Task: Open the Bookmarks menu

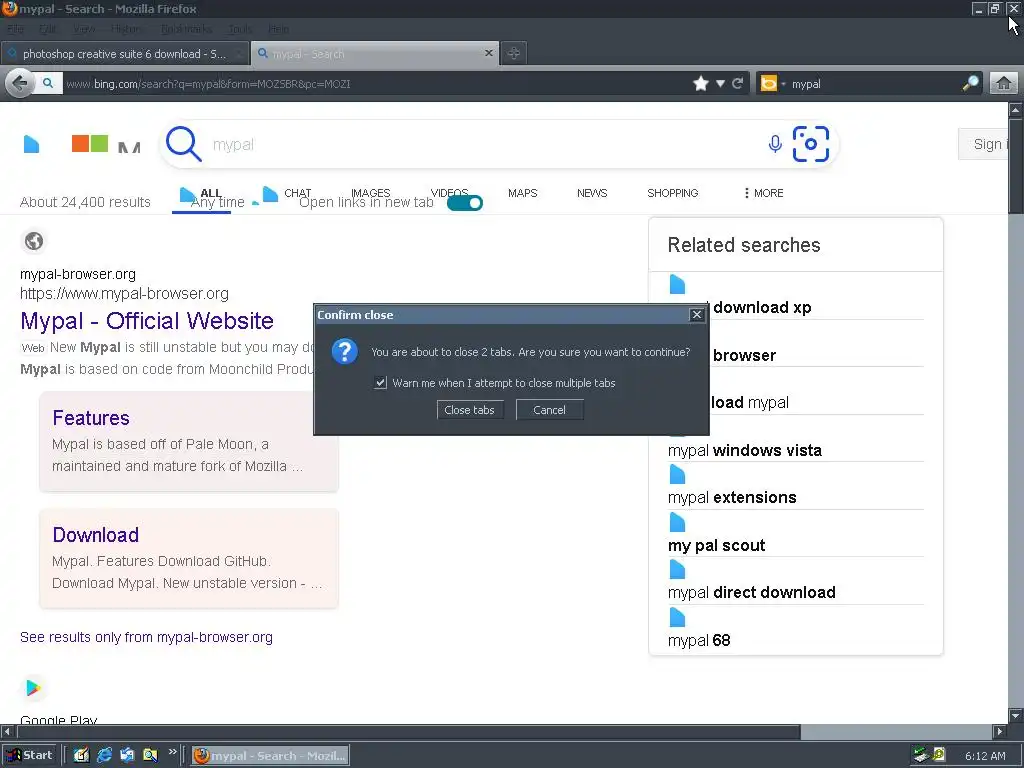Action: click(x=186, y=29)
